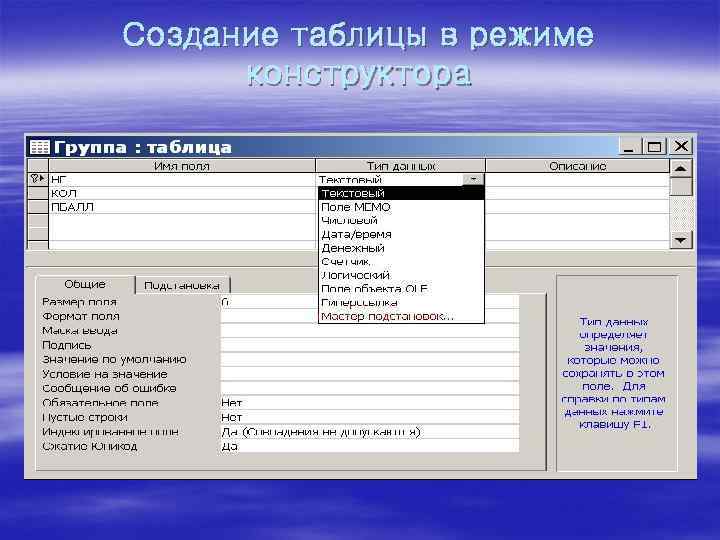Switch to the Подстановка tab
Screen dimensions: 720x540
[182, 286]
